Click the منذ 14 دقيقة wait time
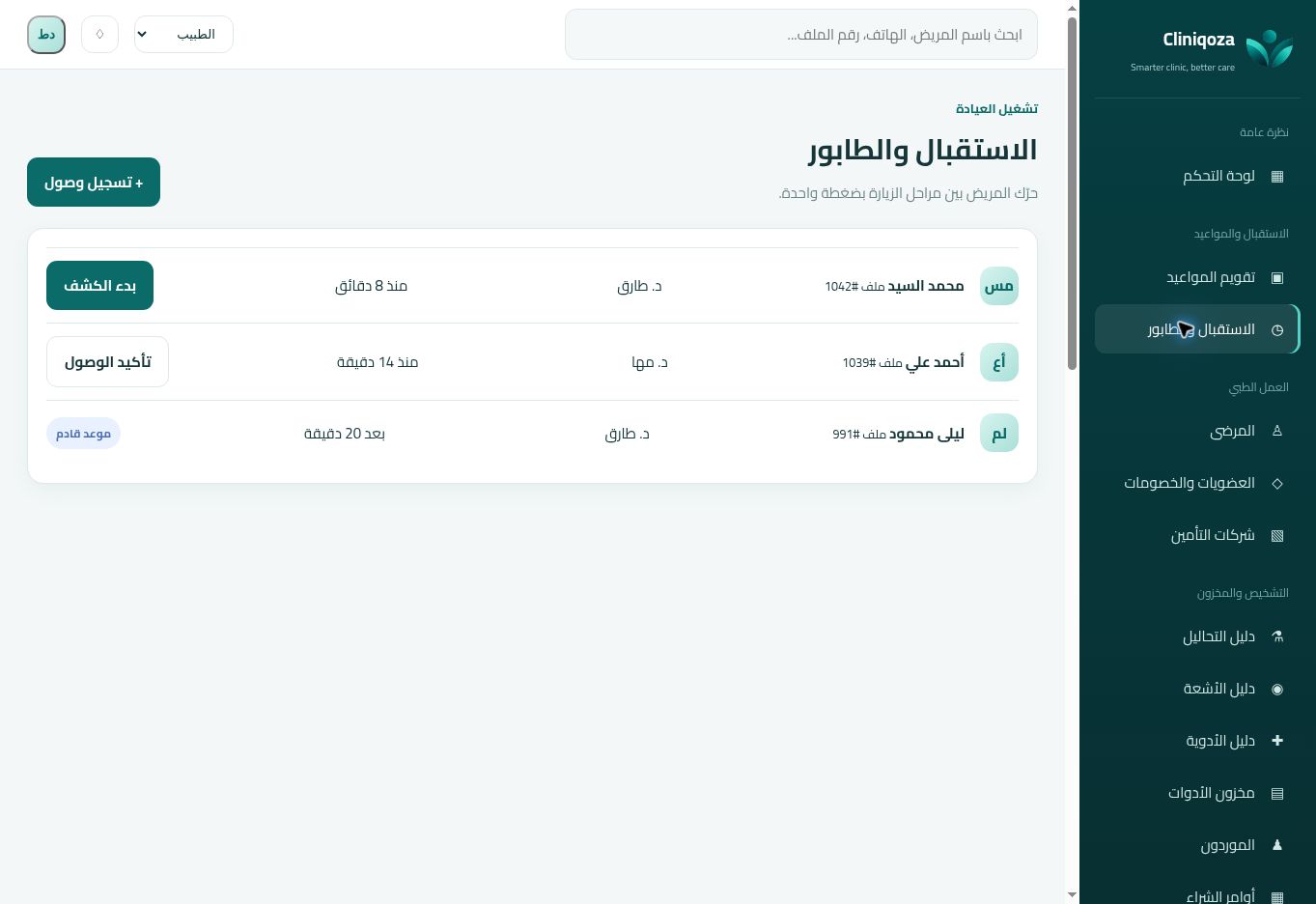Image resolution: width=1316 pixels, height=904 pixels. 378,362
